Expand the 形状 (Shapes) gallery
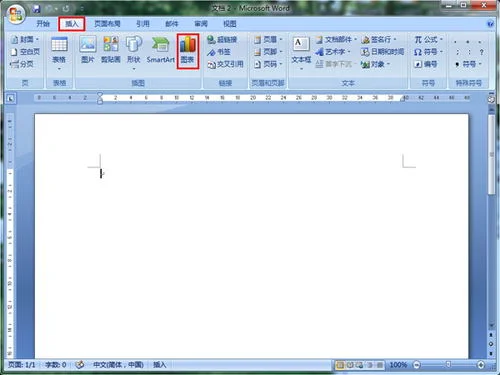The width and height of the screenshot is (500, 375). 133,53
